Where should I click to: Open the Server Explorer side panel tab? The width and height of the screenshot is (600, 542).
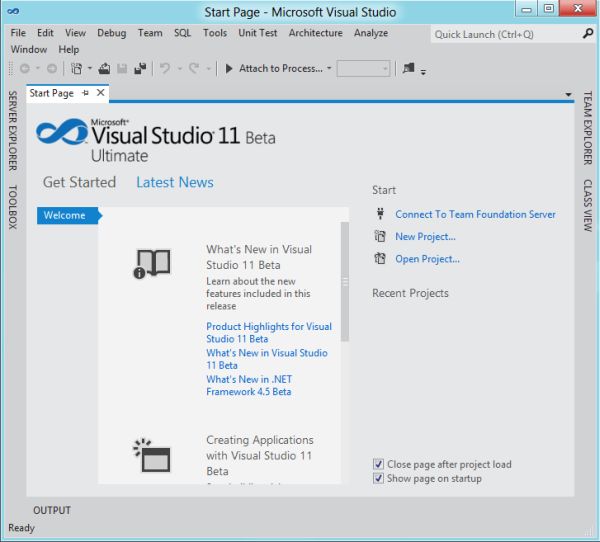tap(13, 131)
